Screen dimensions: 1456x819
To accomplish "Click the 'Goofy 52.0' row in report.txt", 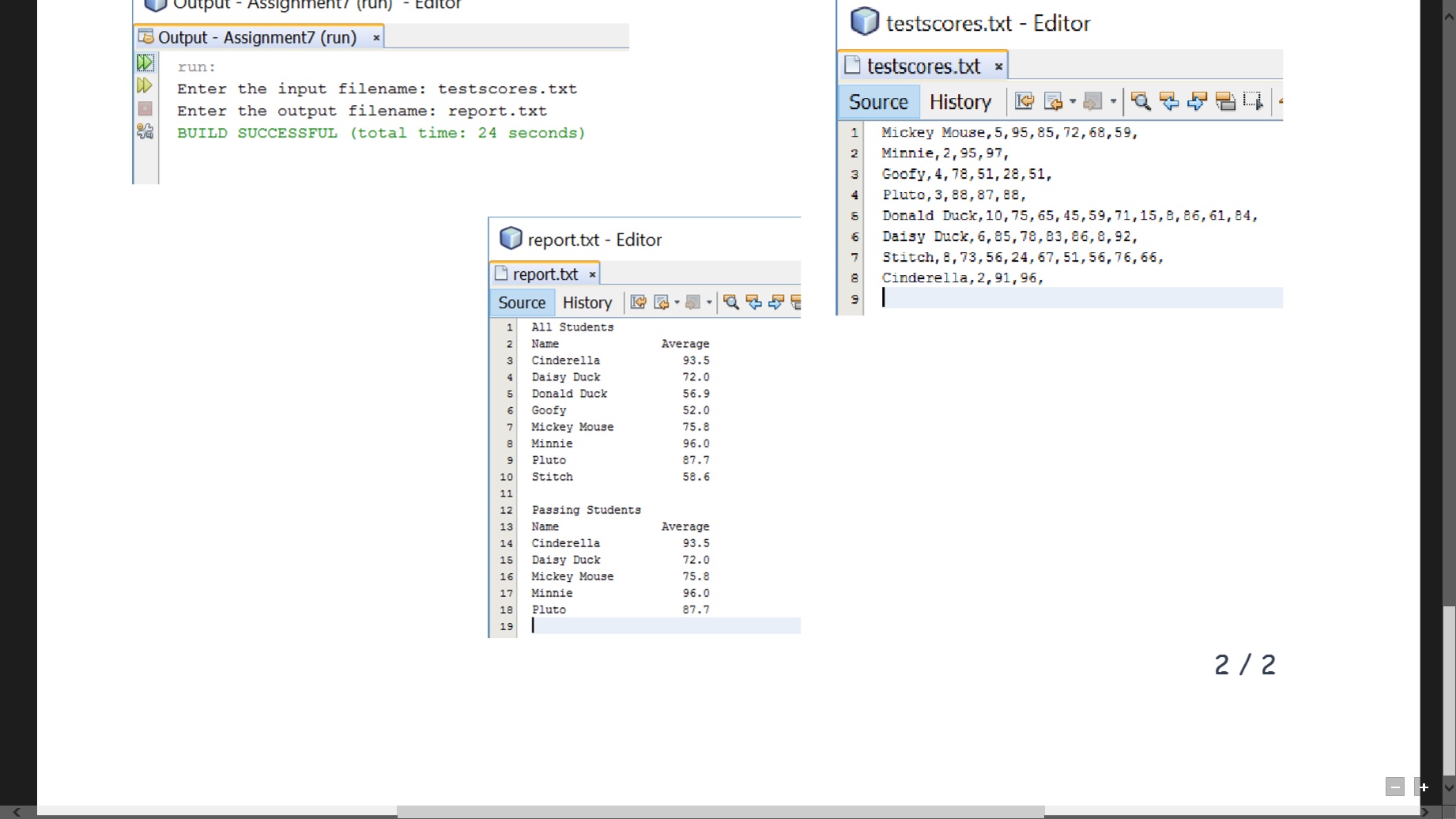I will pyautogui.click(x=620, y=410).
